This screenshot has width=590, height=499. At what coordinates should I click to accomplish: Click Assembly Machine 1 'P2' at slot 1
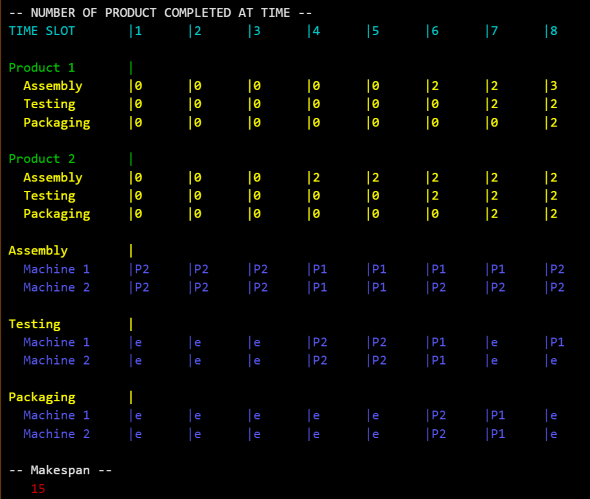pos(142,269)
